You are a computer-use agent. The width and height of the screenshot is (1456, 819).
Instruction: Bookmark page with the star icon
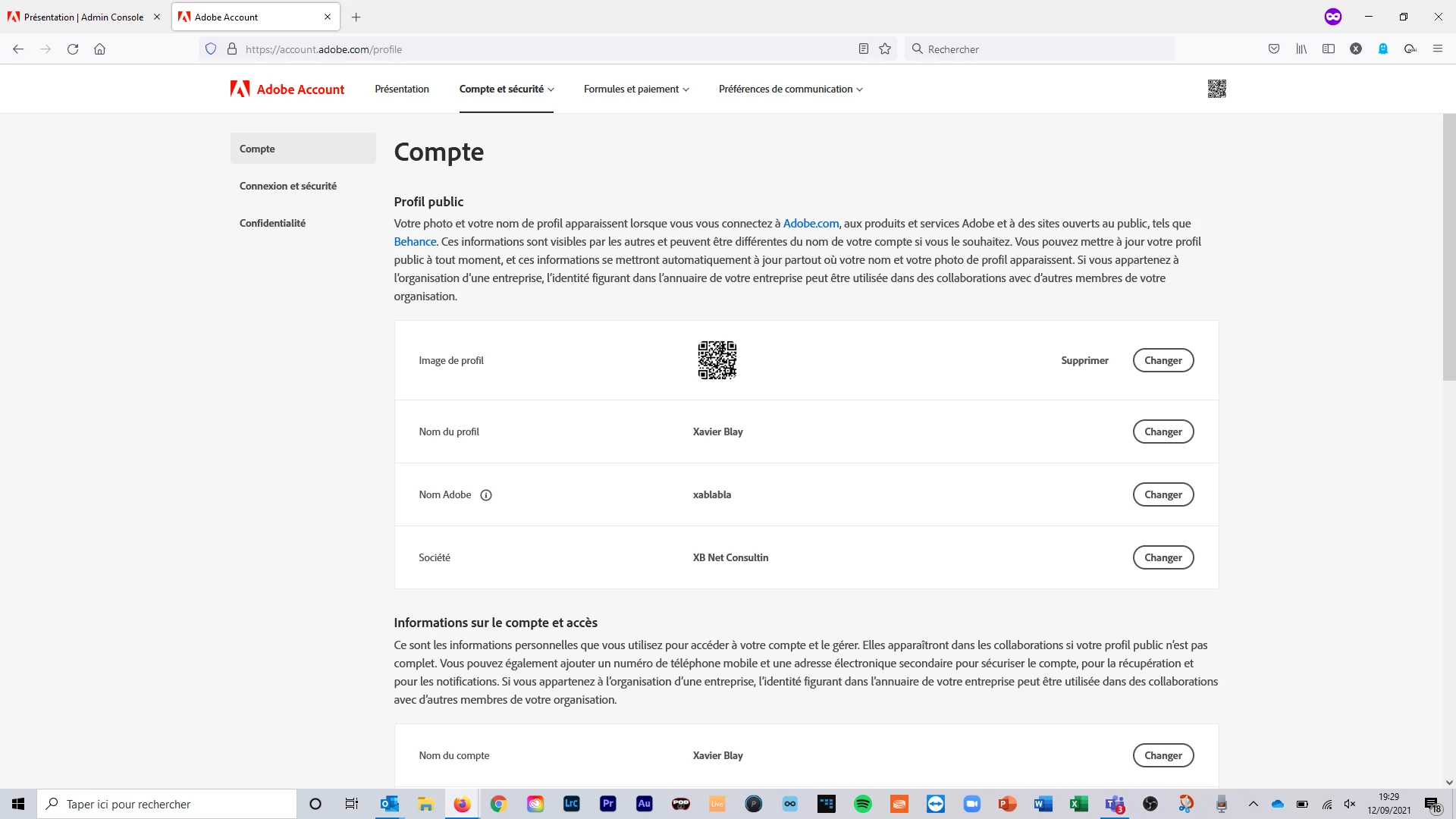point(885,49)
